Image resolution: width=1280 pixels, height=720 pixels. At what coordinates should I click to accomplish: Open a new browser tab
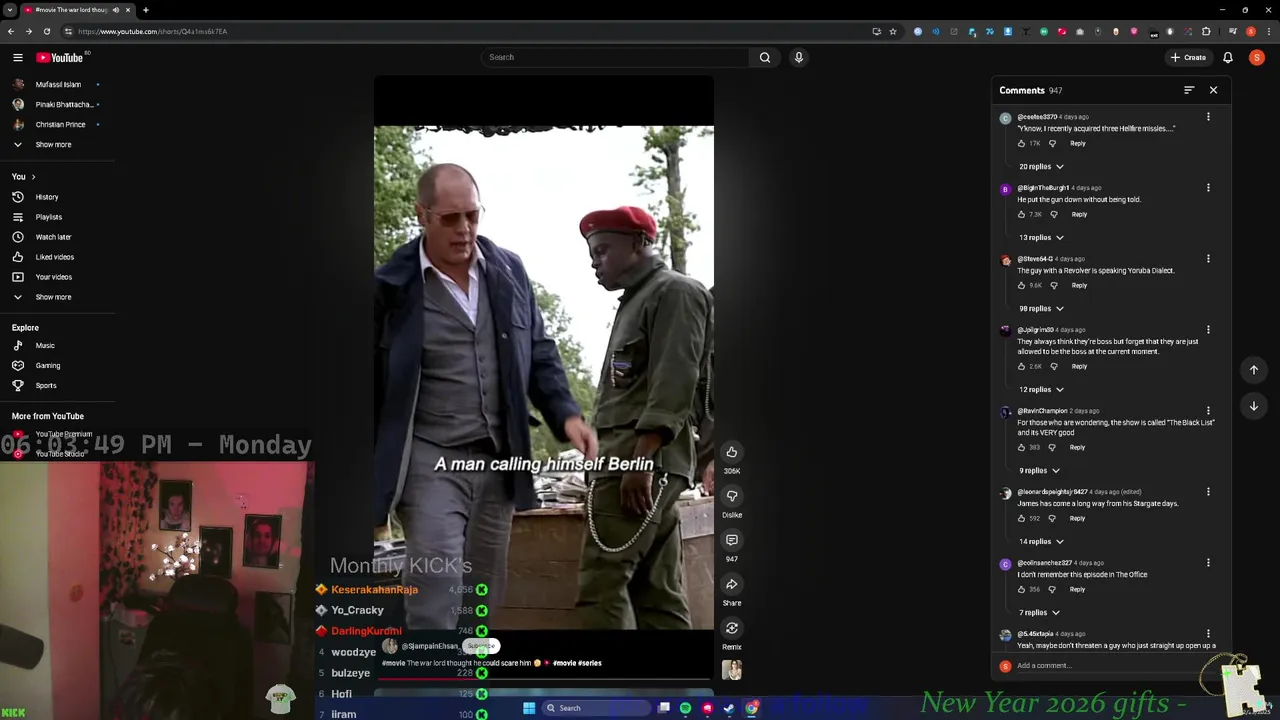pos(145,10)
